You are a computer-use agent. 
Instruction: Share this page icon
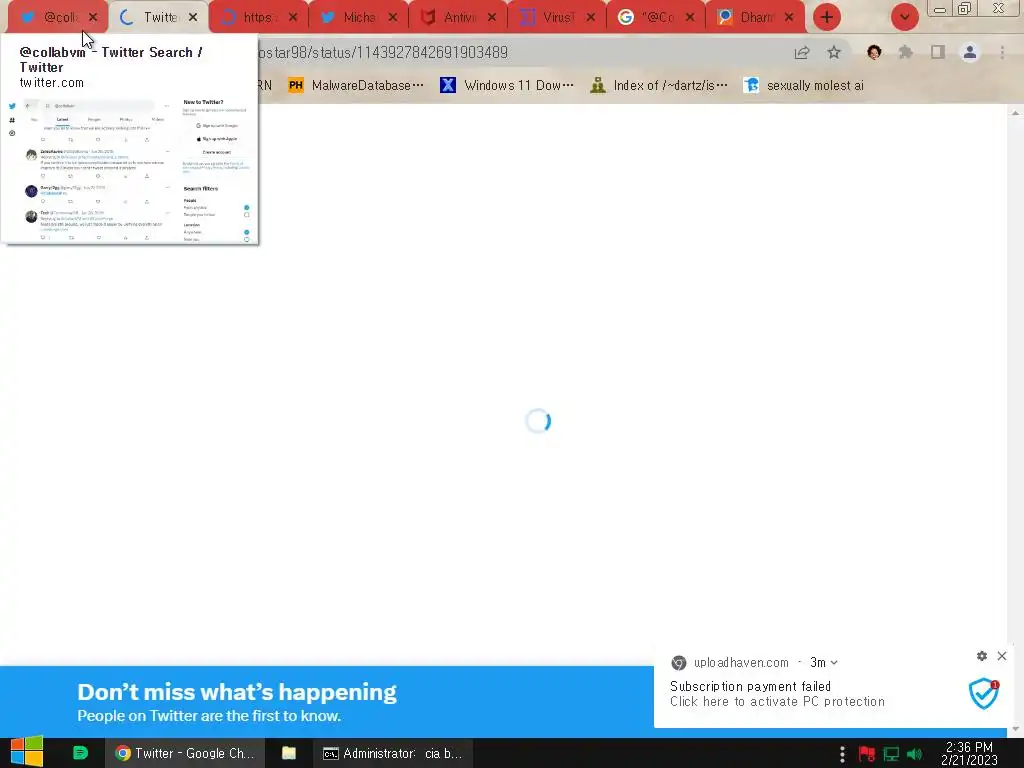click(x=802, y=53)
